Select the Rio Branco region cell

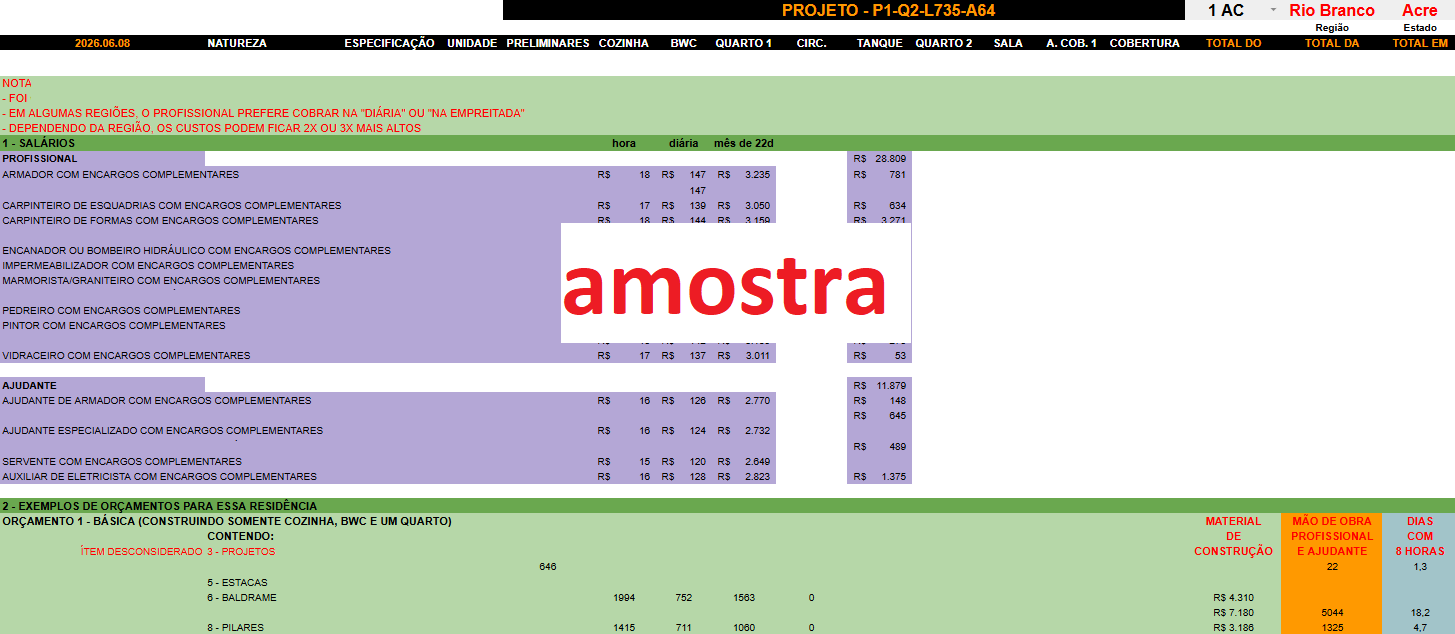(x=1332, y=10)
